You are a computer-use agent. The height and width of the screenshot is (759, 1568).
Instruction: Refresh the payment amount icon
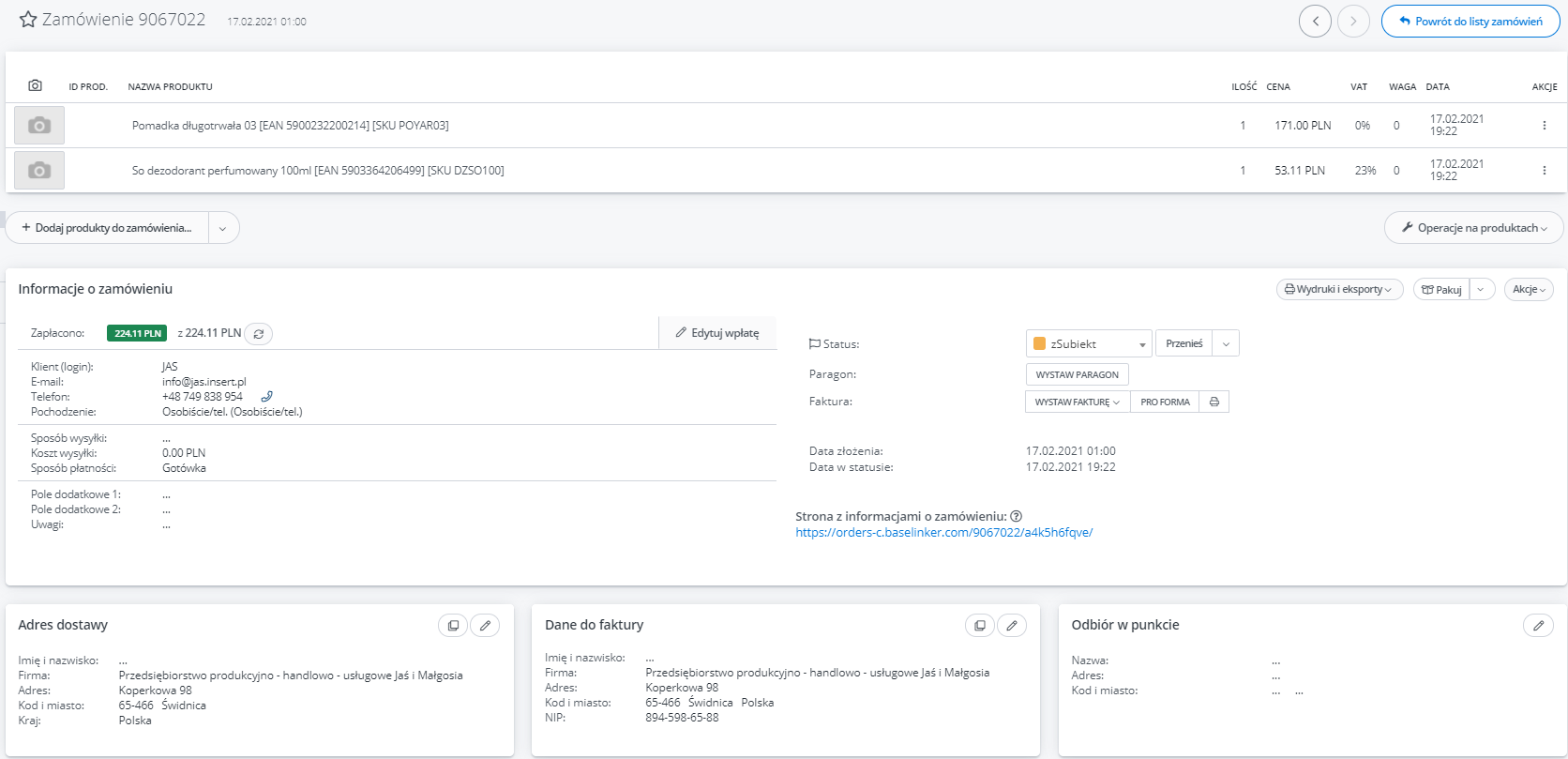259,333
